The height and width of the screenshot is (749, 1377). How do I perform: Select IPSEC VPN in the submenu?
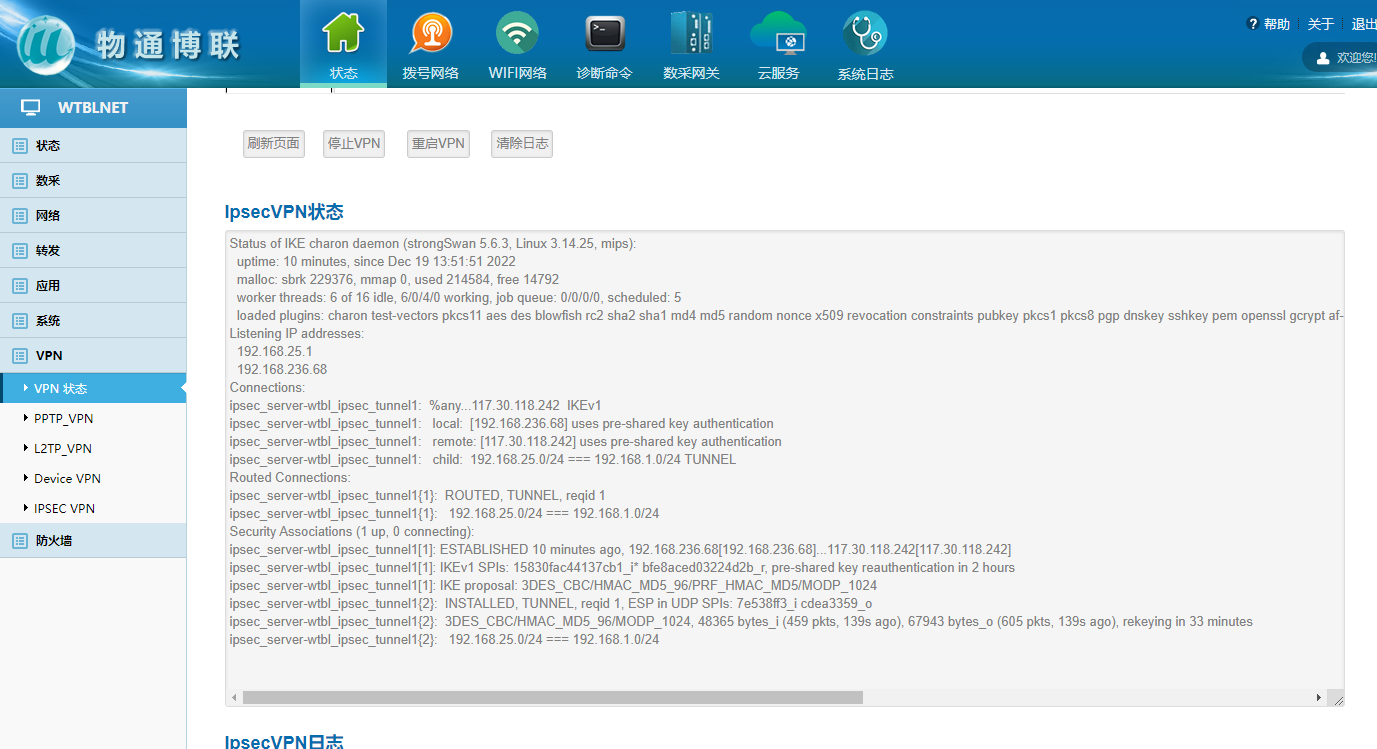pyautogui.click(x=64, y=509)
